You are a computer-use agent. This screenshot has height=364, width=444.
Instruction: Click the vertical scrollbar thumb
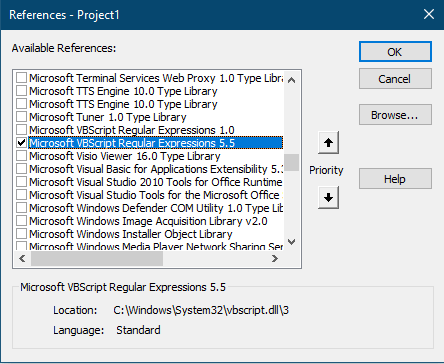[291, 162]
